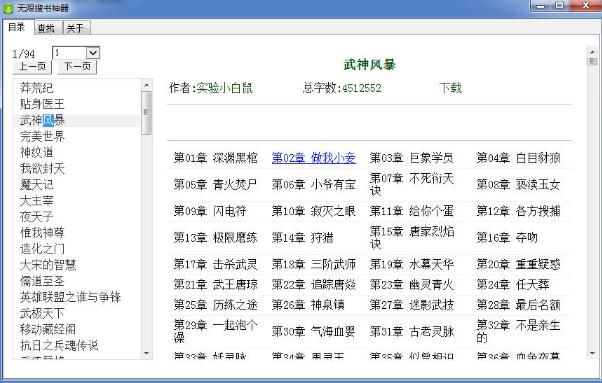Click book list scrollbar down arrow

pyautogui.click(x=146, y=353)
